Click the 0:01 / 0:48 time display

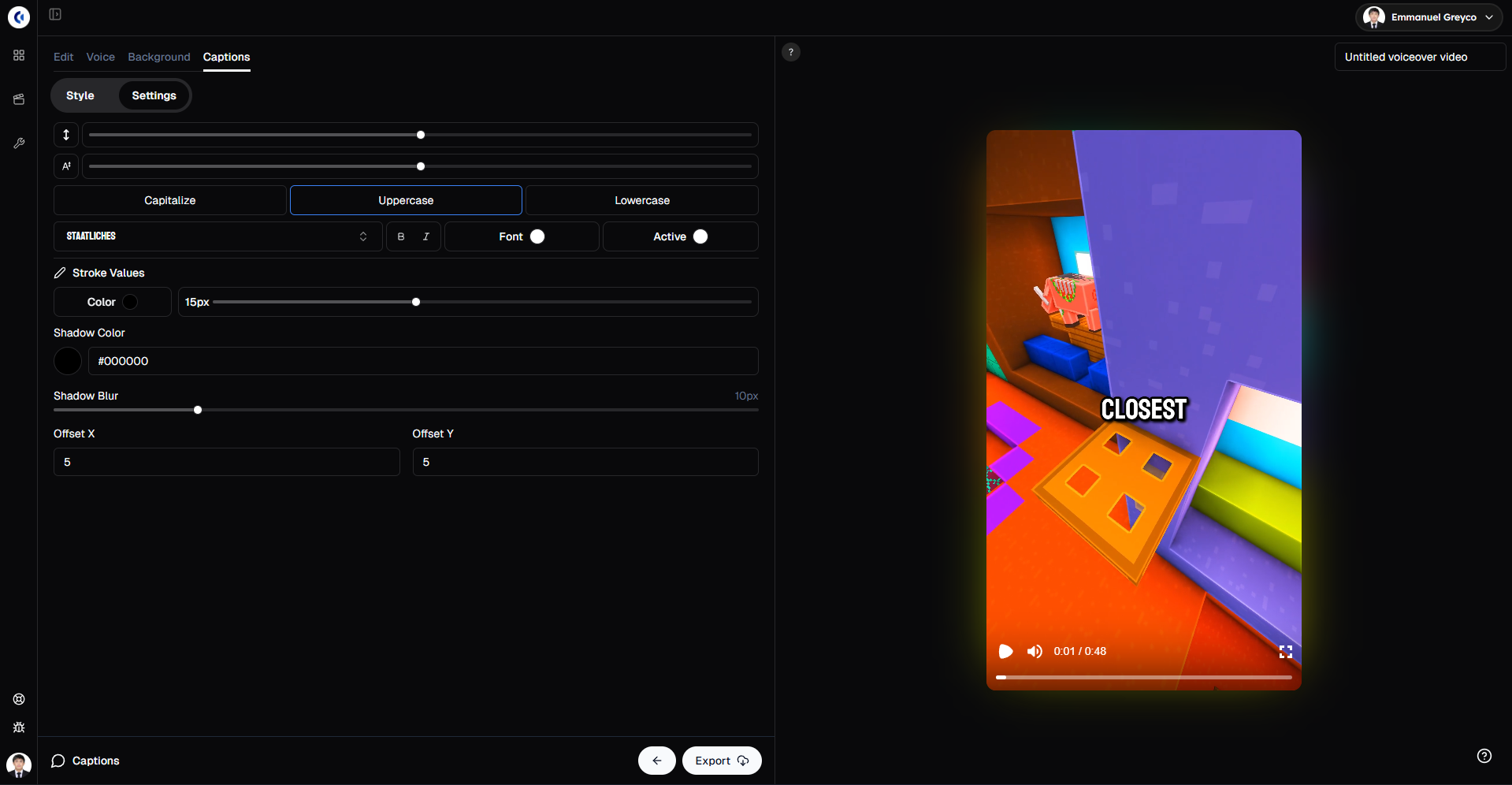point(1079,651)
